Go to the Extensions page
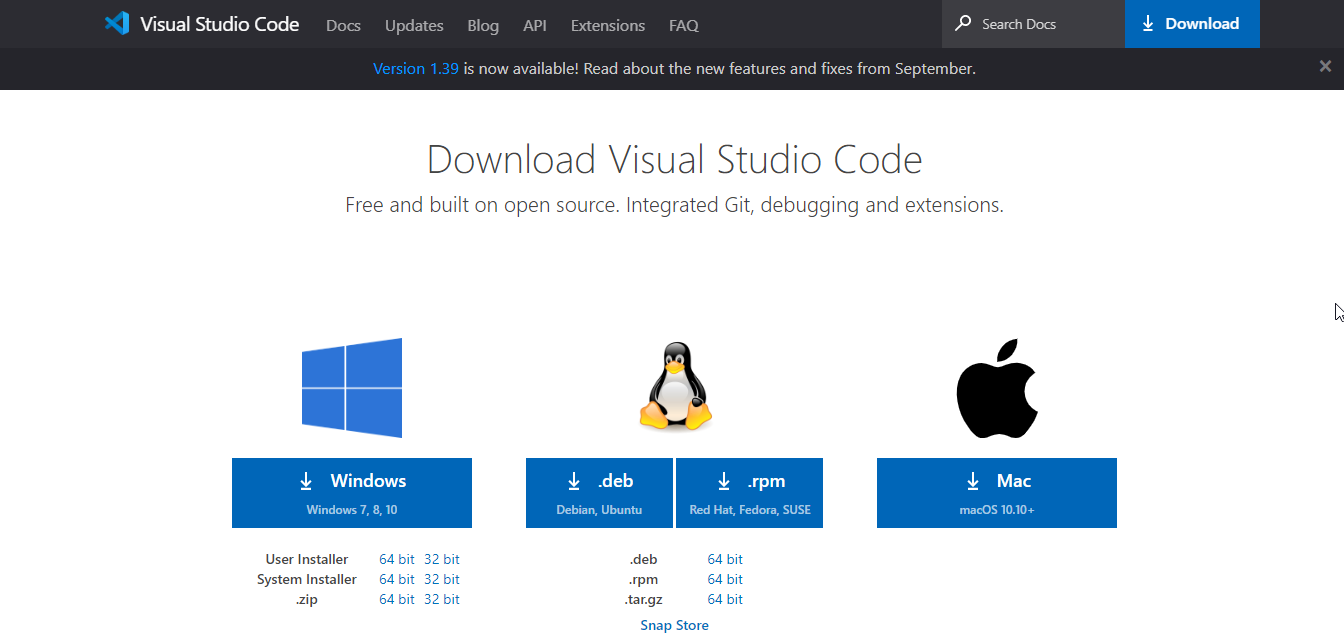The image size is (1344, 639). click(x=607, y=25)
